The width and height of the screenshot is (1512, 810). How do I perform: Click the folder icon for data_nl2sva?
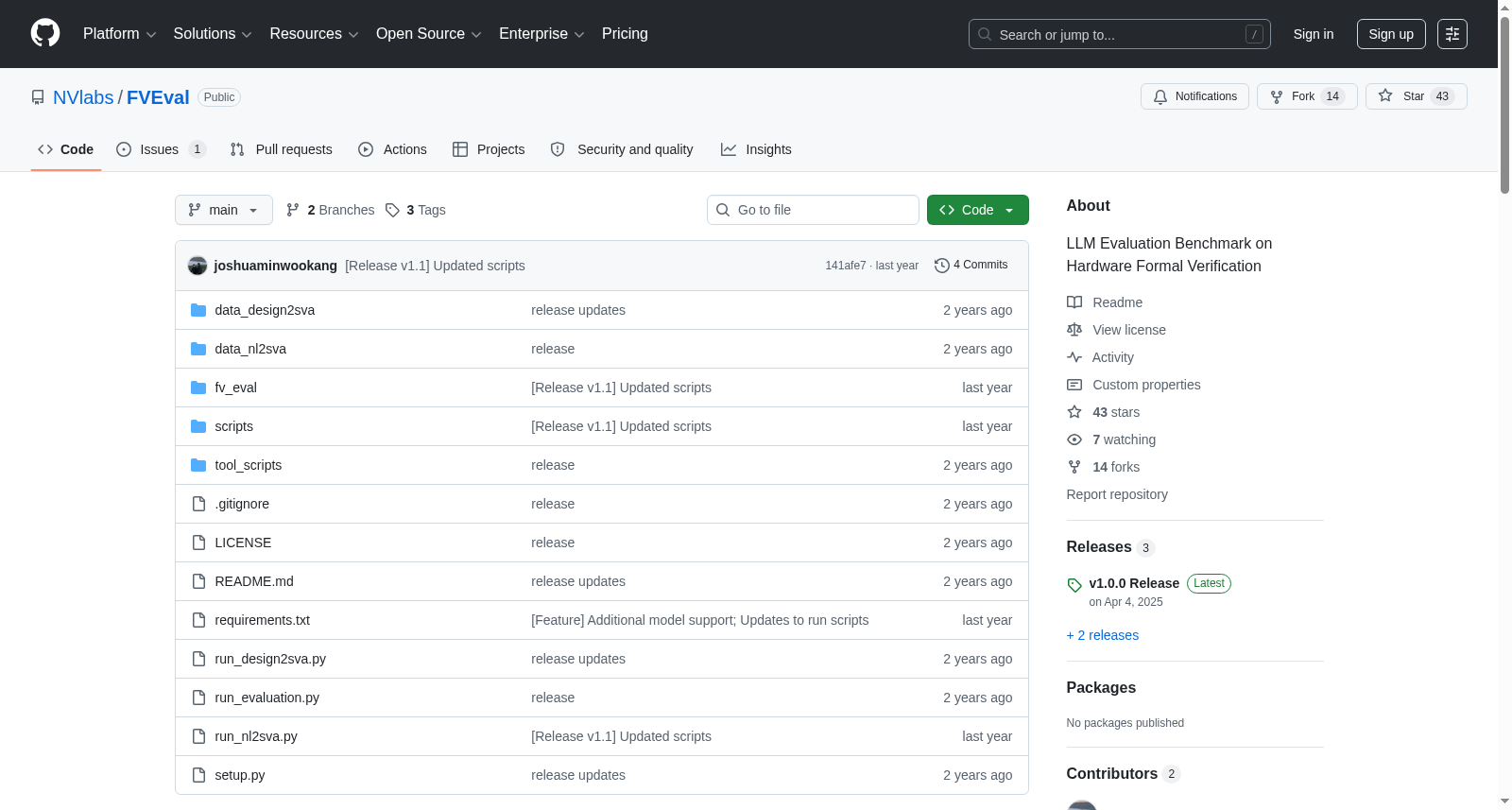[198, 349]
